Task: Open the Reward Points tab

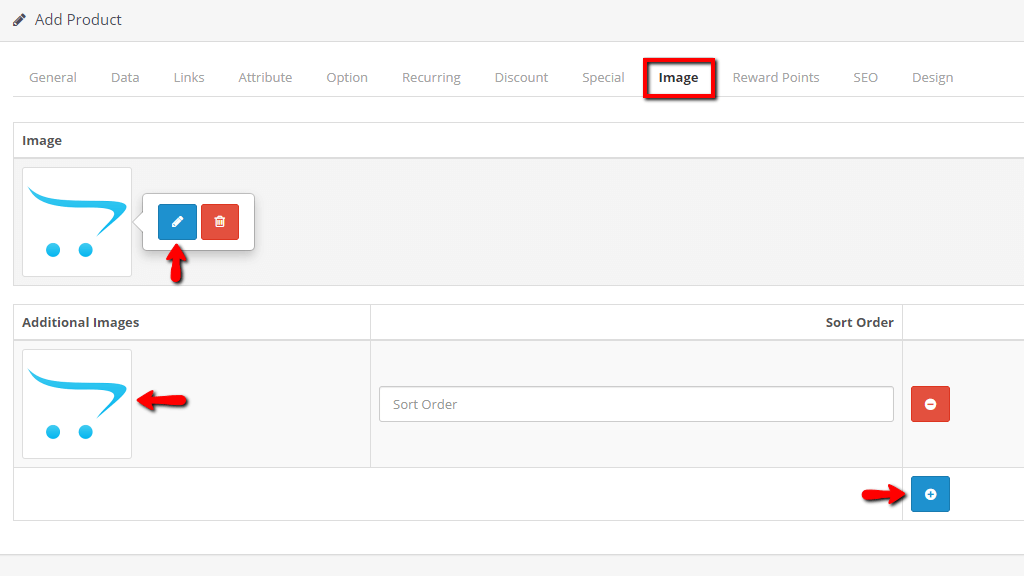Action: 776,77
